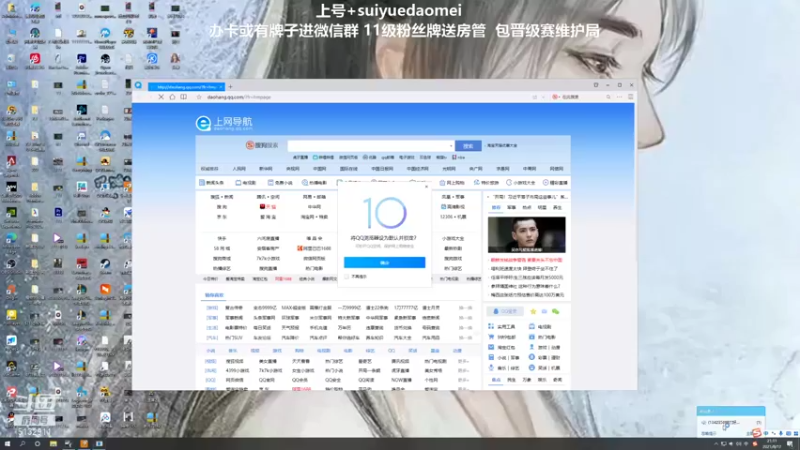Click the magnifier search icon in browser toolbar
Screen dimensions: 800x450
click(x=608, y=97)
